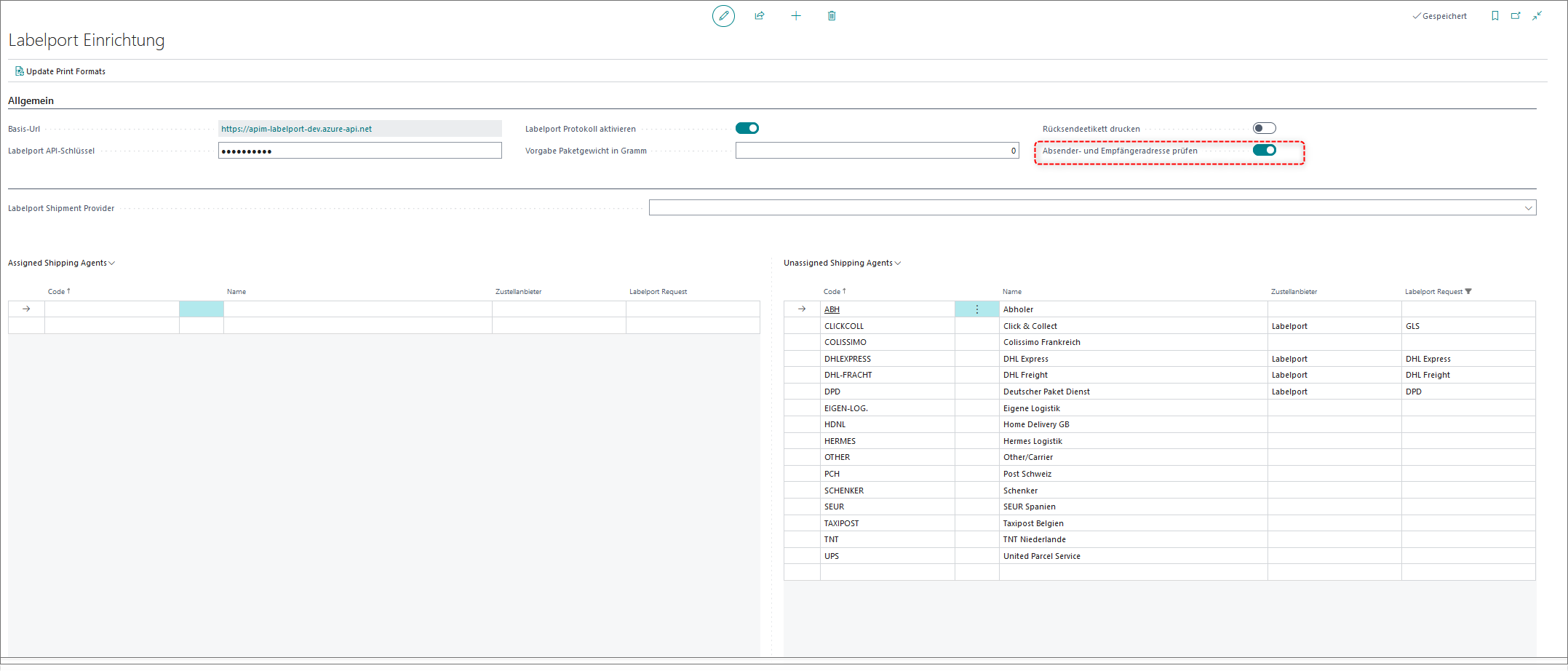Click the DHL Freight Labelport Request cell
The height and width of the screenshot is (671, 1568).
tap(1468, 376)
